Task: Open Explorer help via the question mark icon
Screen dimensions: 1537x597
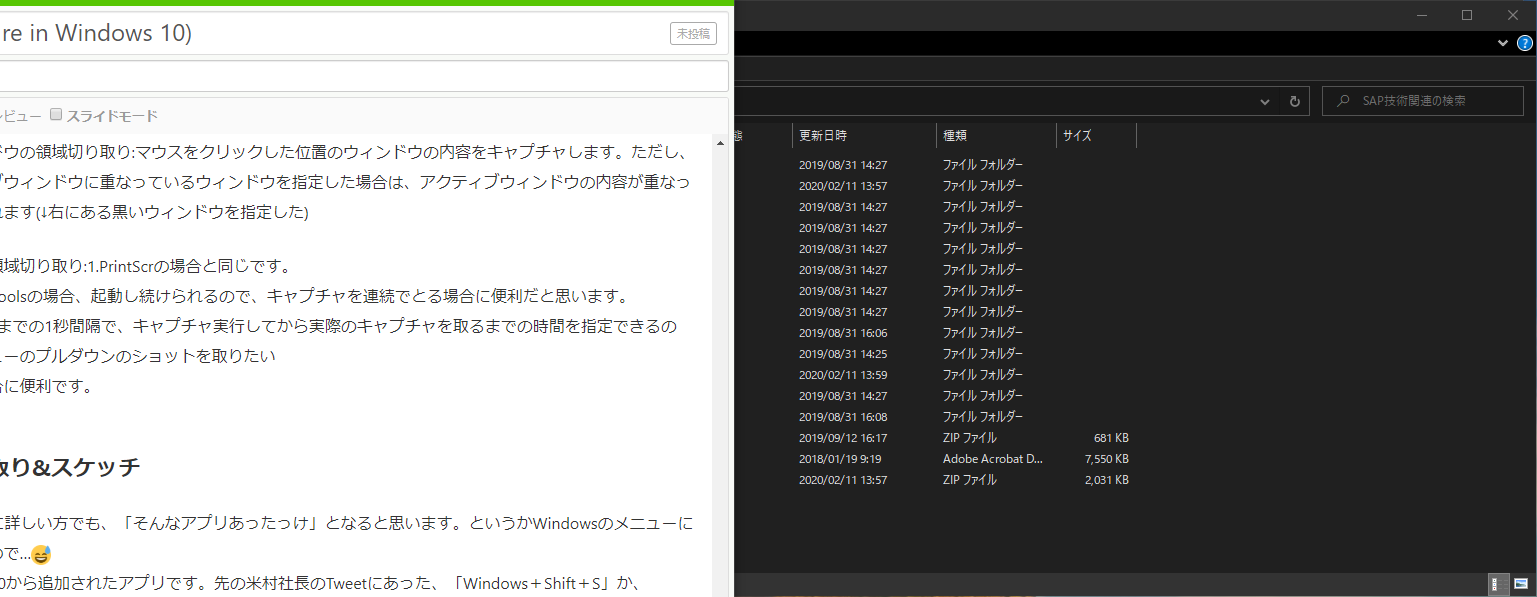Action: point(1524,42)
